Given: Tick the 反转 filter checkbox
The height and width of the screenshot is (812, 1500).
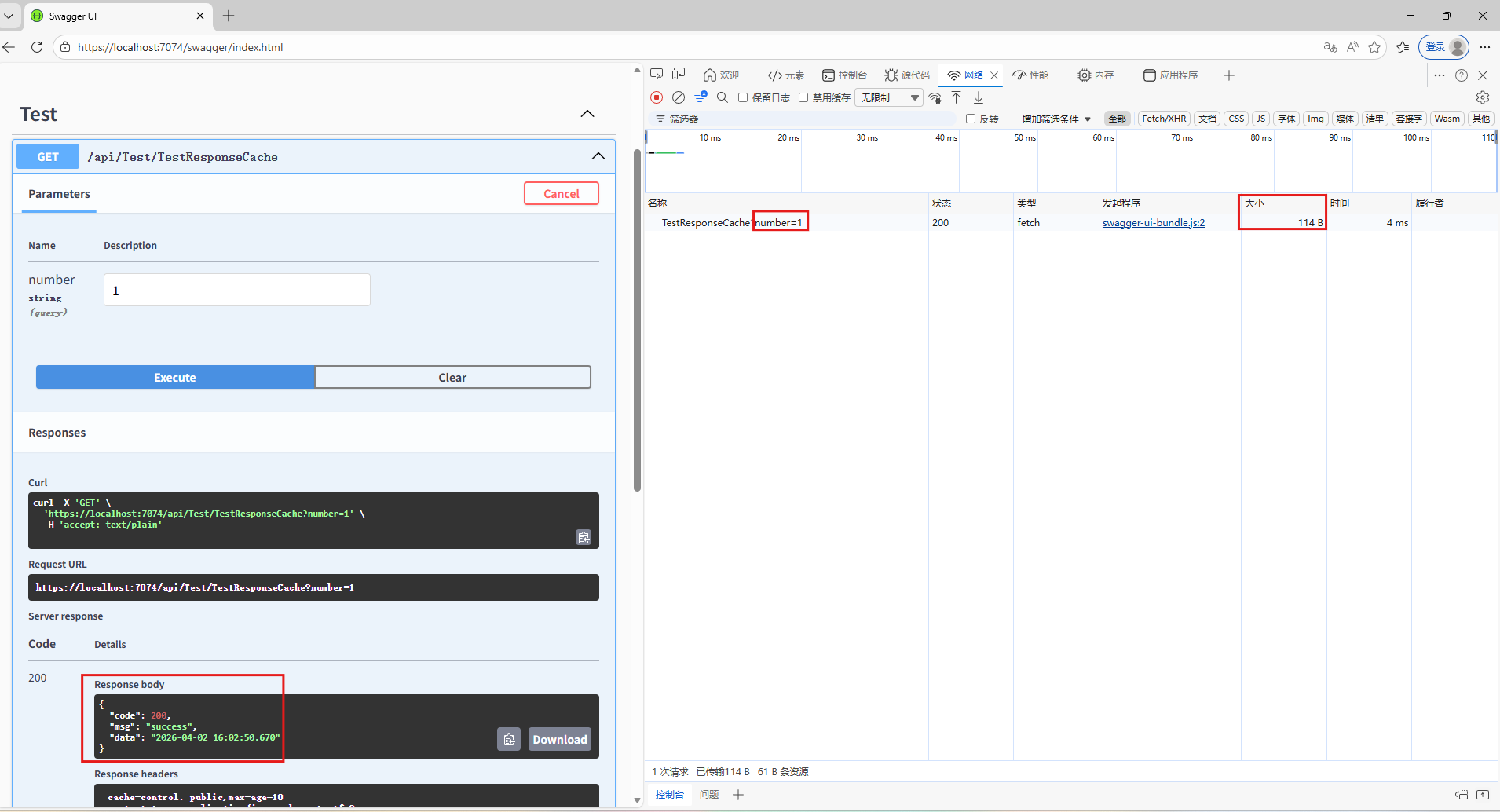Looking at the screenshot, I should [971, 119].
